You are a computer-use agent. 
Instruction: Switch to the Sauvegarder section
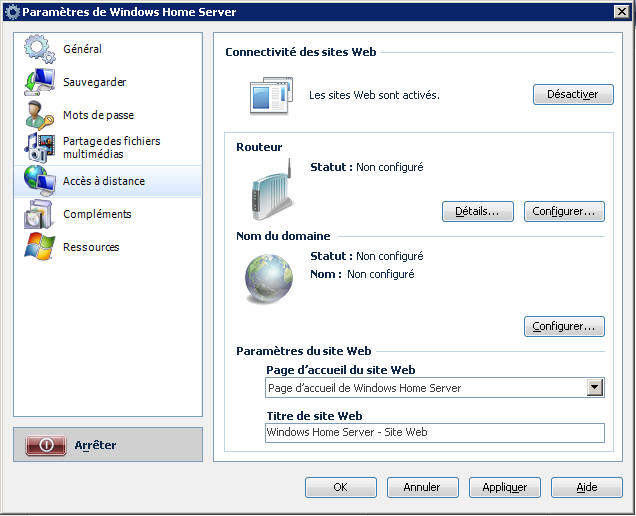tap(108, 82)
